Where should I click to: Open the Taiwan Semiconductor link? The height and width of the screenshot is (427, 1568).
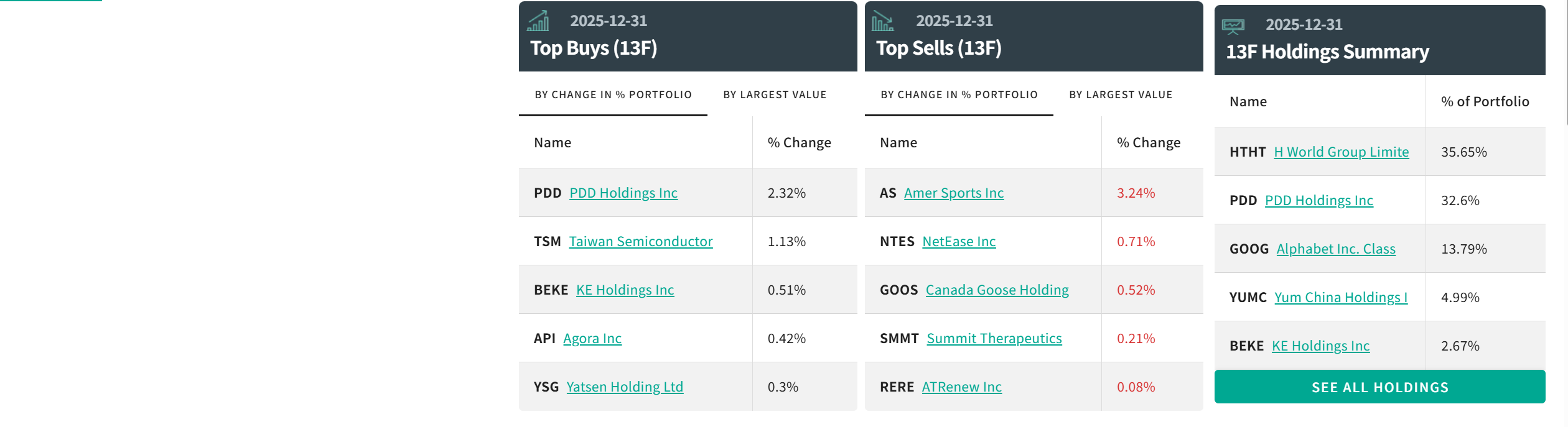pos(640,241)
